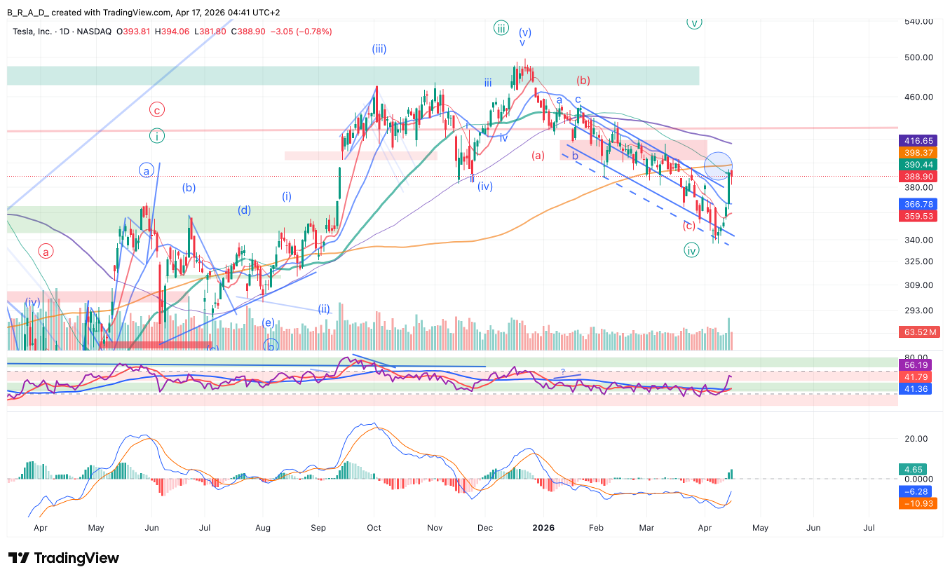Click the 416.65 purple moving average label
This screenshot has width=950, height=580.
click(917, 141)
